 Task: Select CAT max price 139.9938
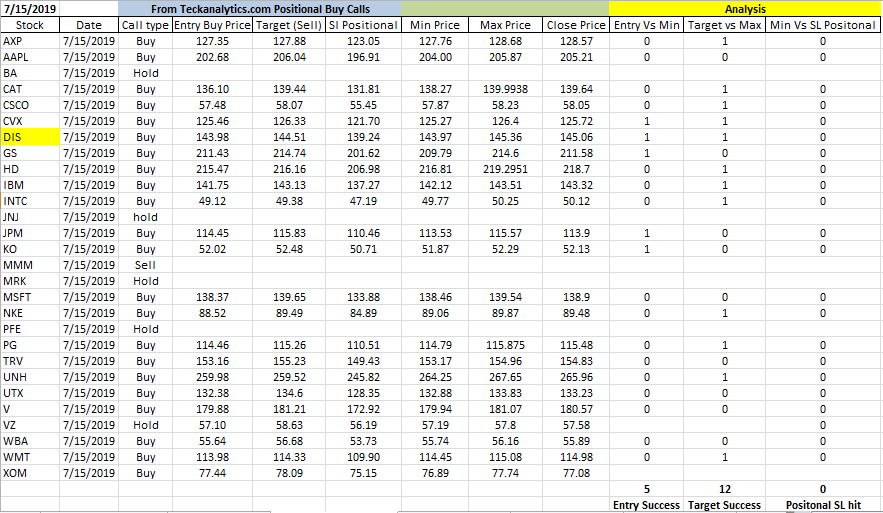tap(505, 89)
